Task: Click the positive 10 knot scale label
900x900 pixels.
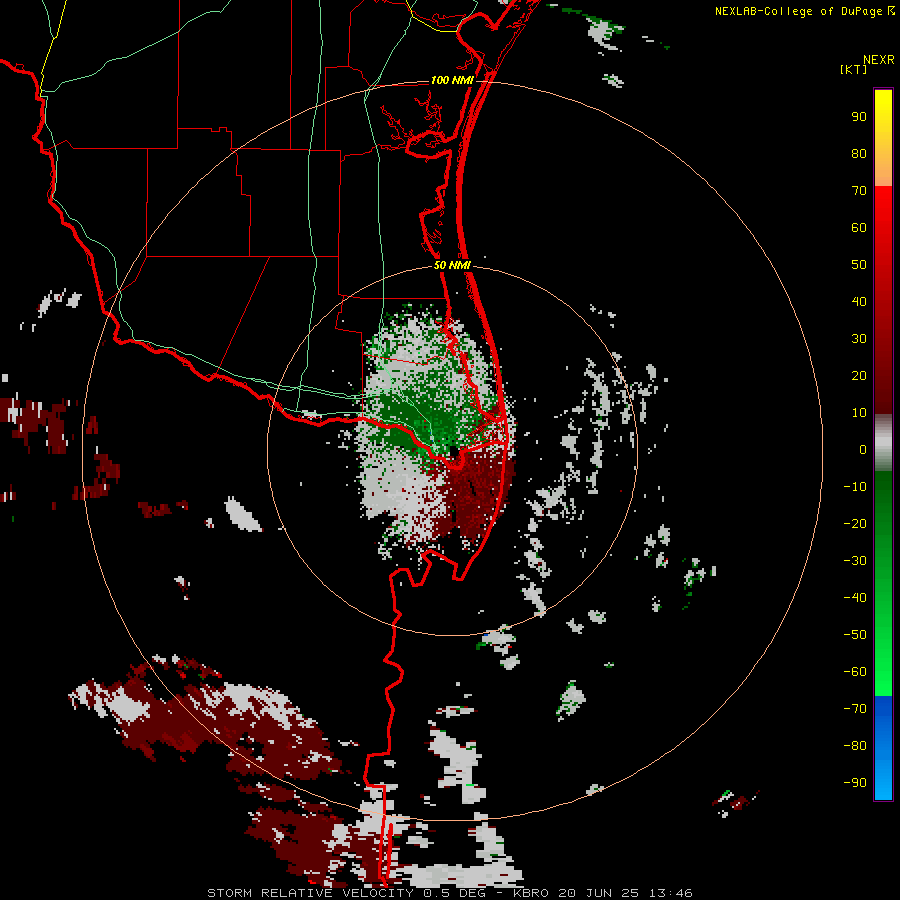Action: point(859,413)
